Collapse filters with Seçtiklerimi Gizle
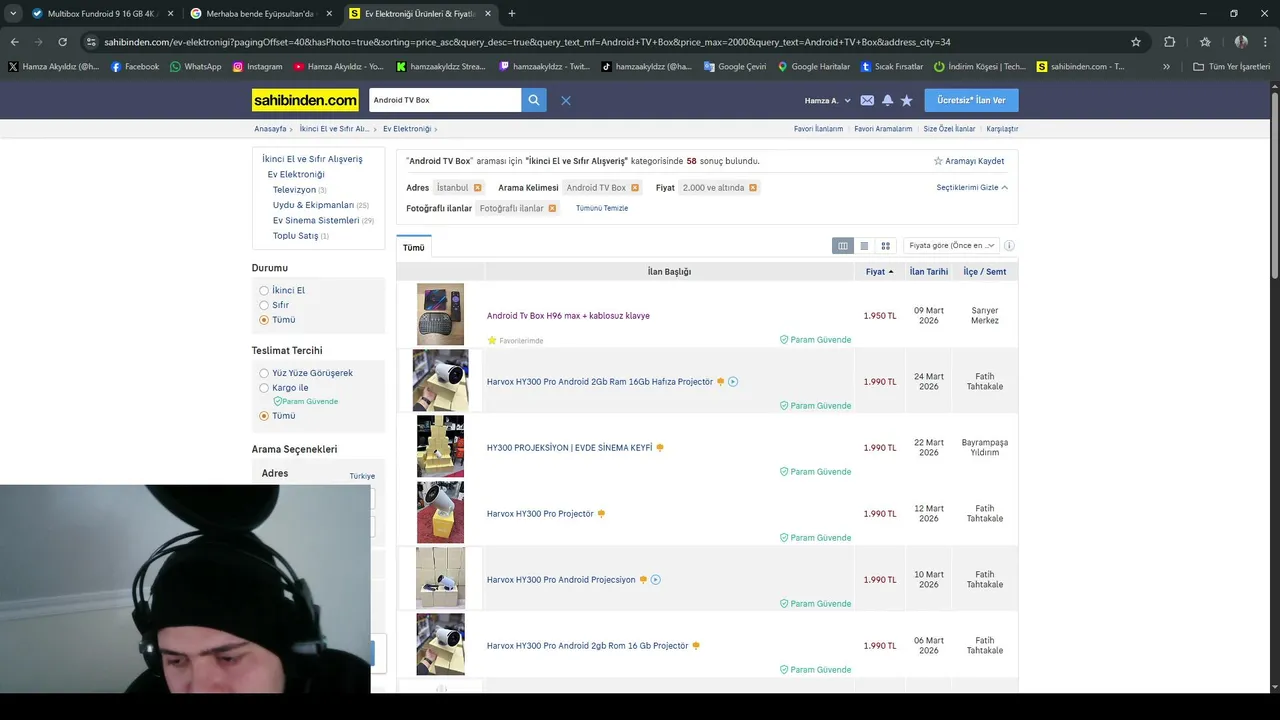 point(972,187)
